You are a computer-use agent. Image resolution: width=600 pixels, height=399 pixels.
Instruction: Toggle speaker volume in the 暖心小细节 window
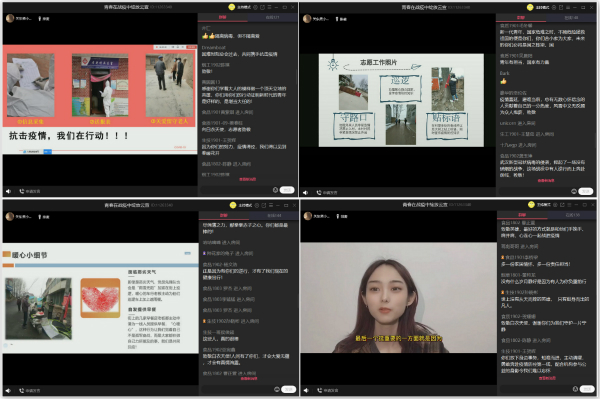click(8, 391)
